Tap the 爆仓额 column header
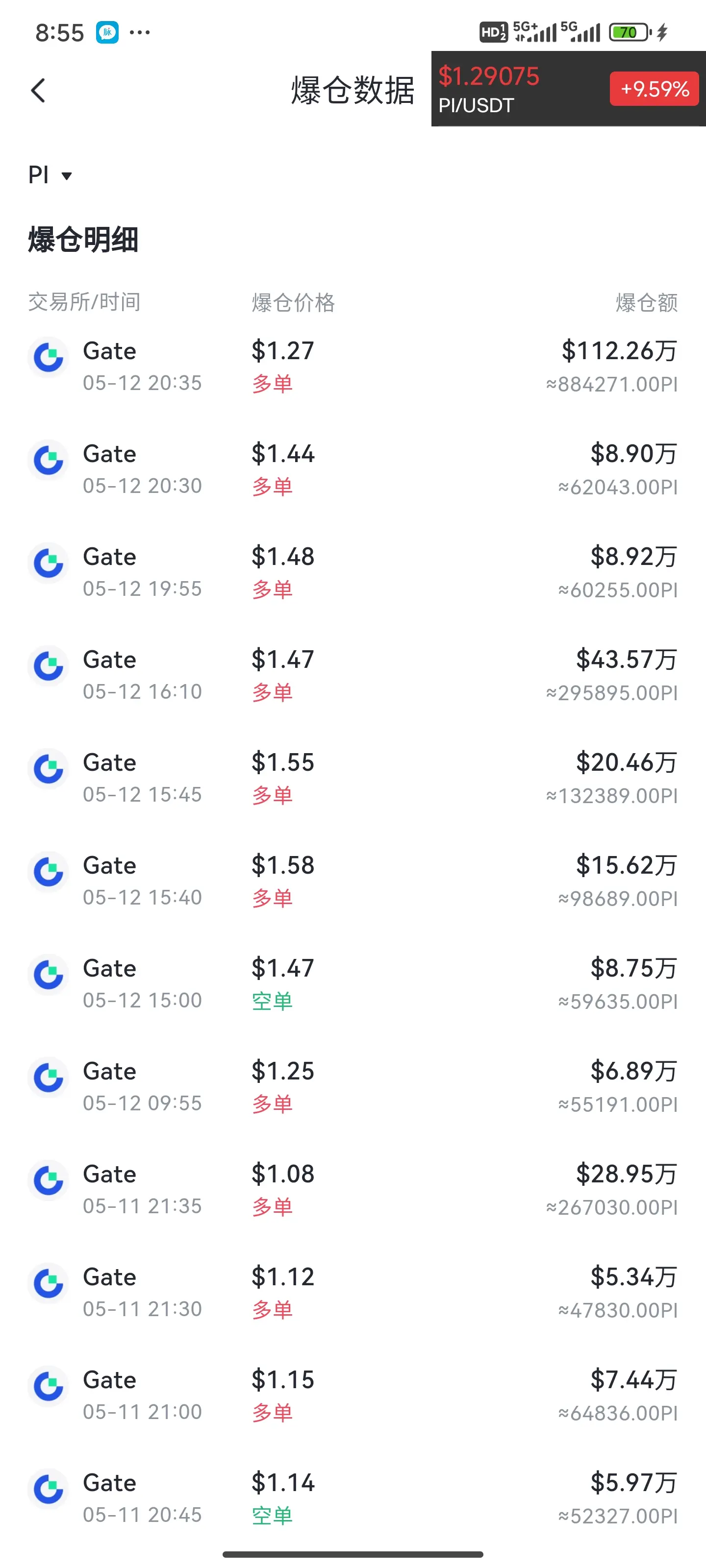Viewport: 706px width, 1568px height. [646, 302]
